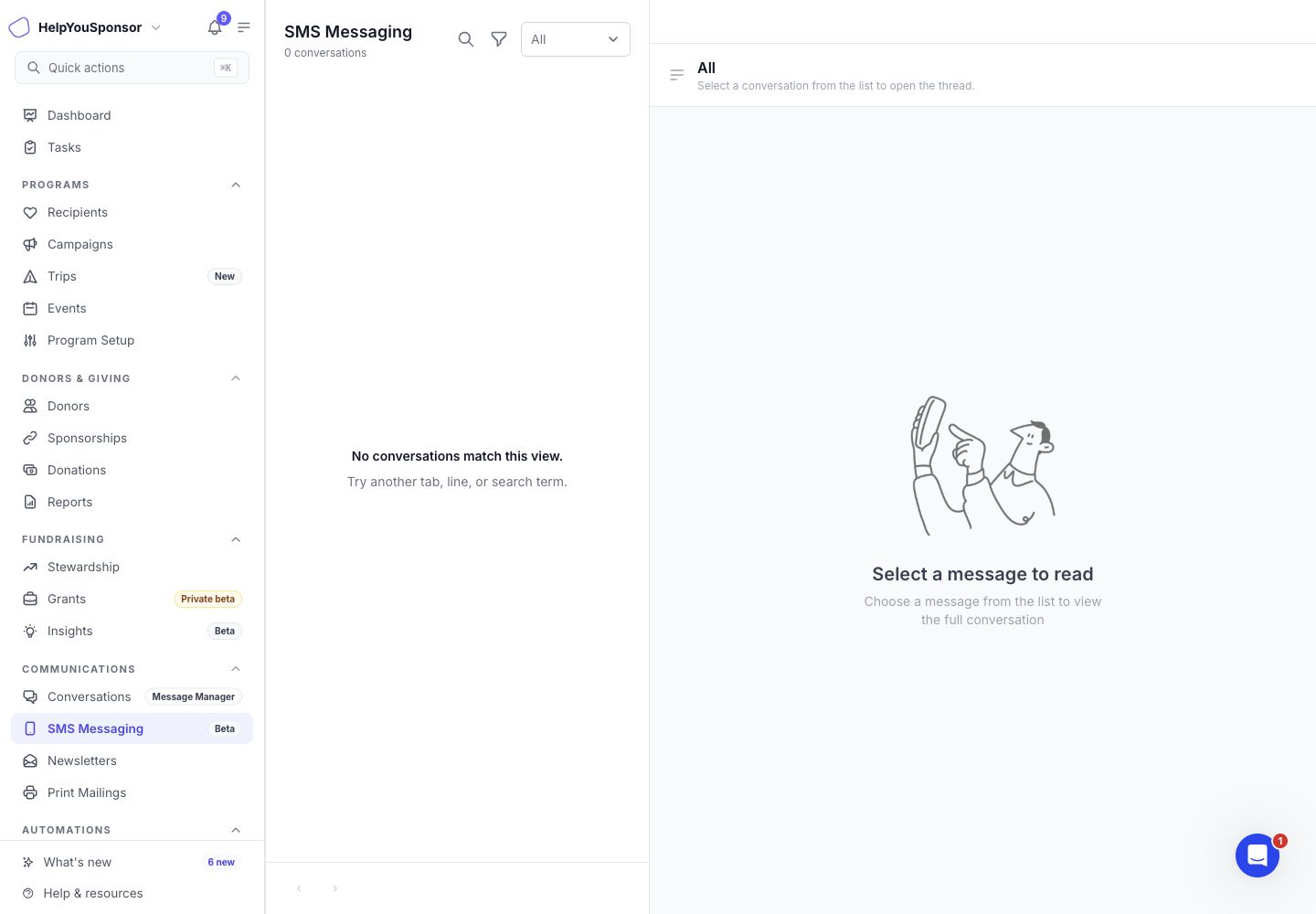Select SMS Messaging in sidebar
This screenshot has height=914, width=1316.
point(132,728)
